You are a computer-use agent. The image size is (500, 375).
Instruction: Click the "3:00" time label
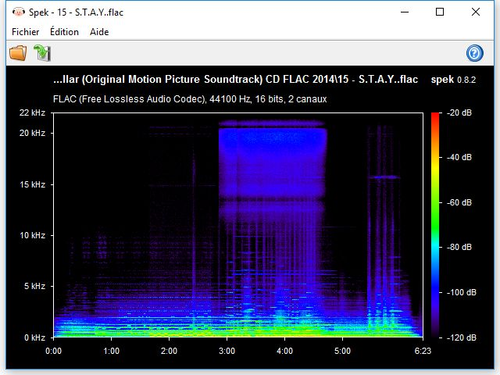(227, 351)
